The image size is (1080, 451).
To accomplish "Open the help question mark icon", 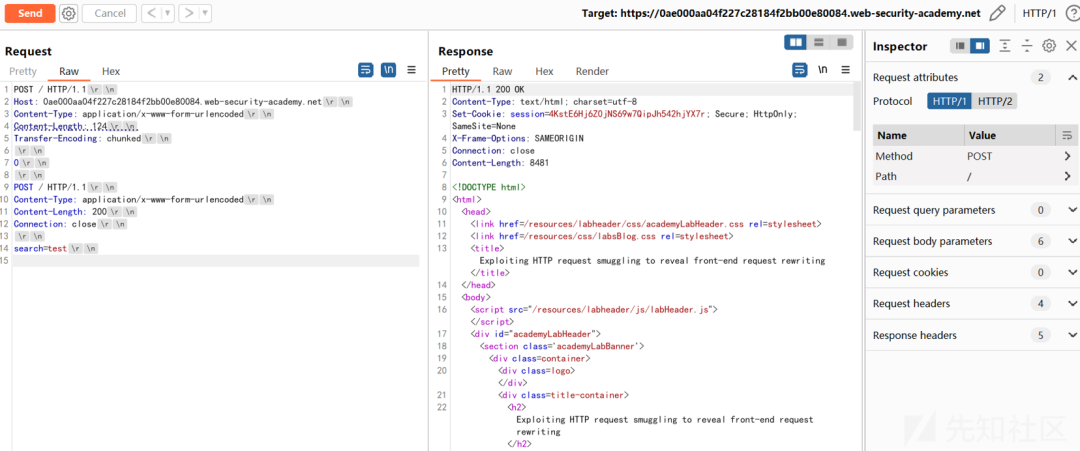I will pos(1072,13).
